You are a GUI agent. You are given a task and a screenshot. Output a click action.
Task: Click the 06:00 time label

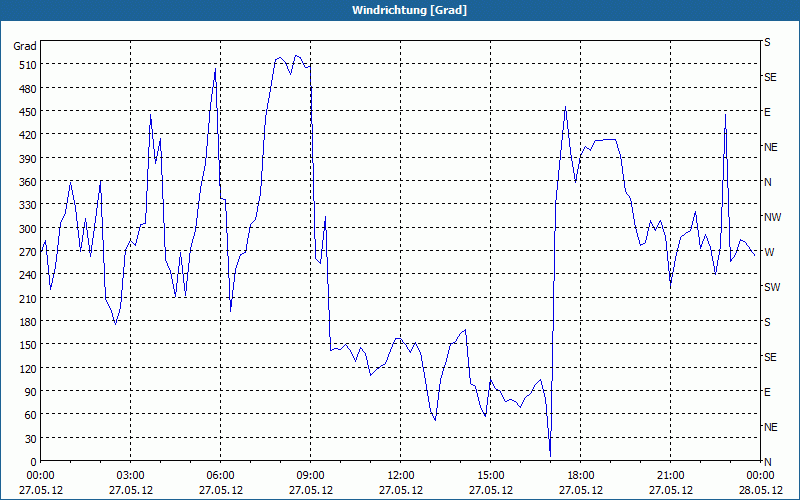click(220, 476)
